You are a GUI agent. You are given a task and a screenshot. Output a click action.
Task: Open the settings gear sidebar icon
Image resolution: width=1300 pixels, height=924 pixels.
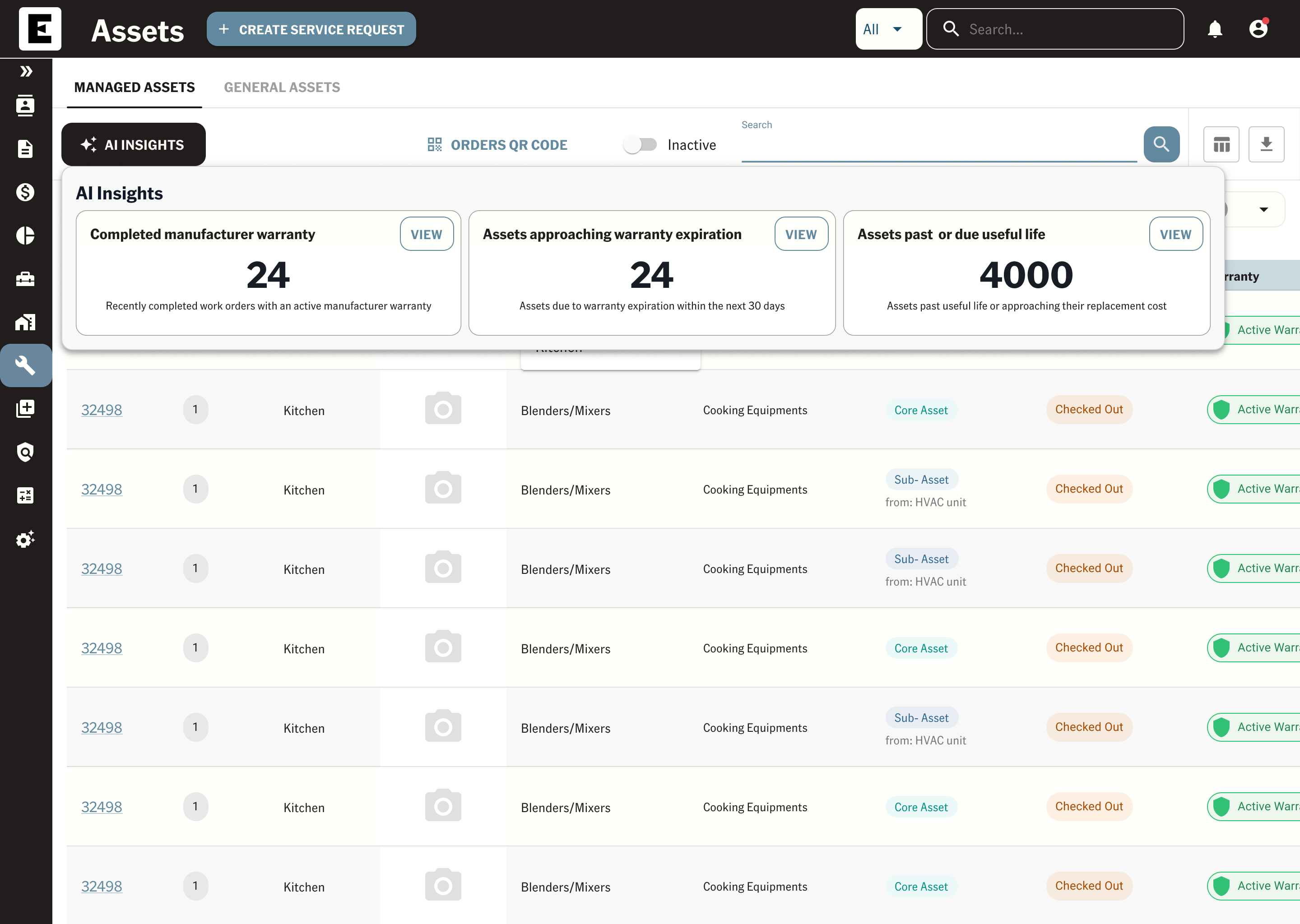pyautogui.click(x=26, y=539)
